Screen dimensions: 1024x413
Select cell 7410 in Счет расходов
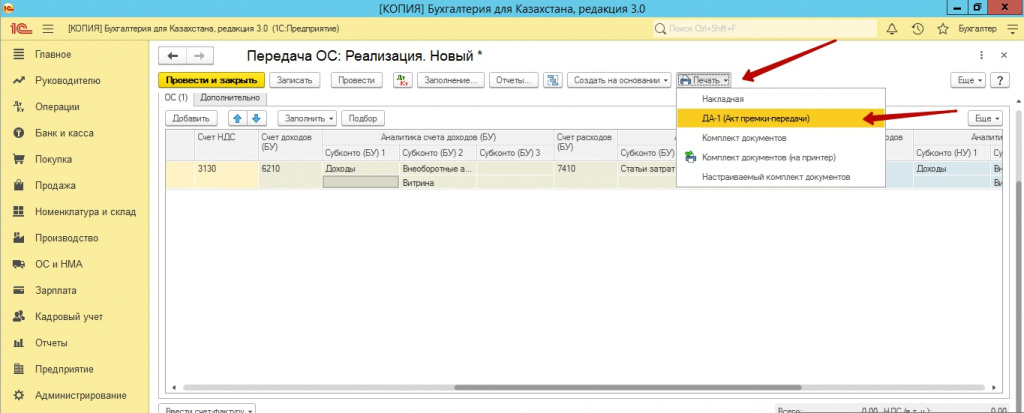point(585,169)
